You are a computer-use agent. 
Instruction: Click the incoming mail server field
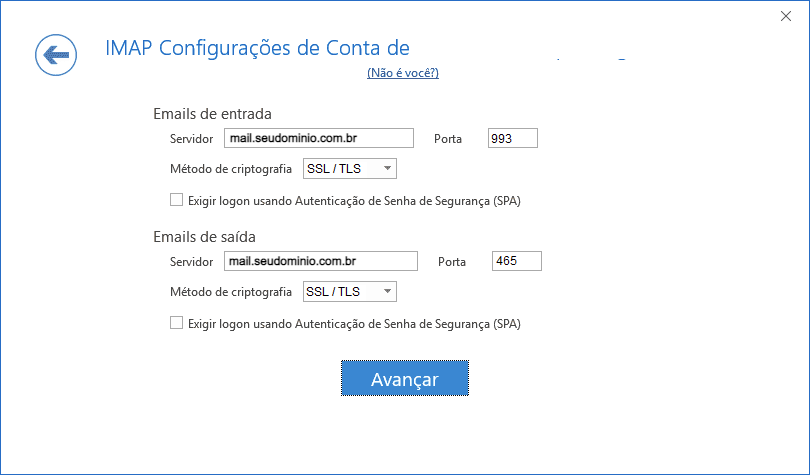pos(319,138)
